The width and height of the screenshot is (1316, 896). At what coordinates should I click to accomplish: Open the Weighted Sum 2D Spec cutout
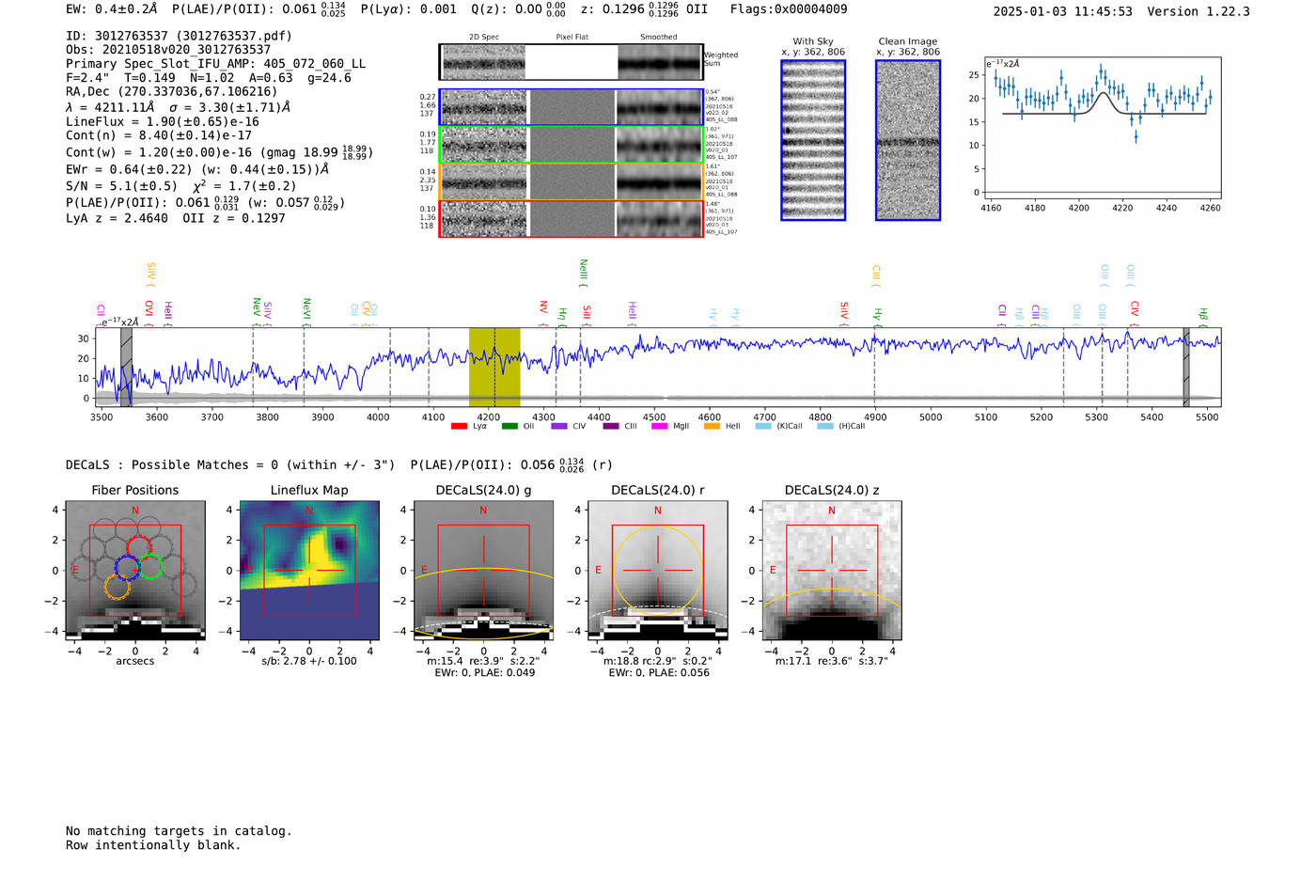click(x=483, y=62)
